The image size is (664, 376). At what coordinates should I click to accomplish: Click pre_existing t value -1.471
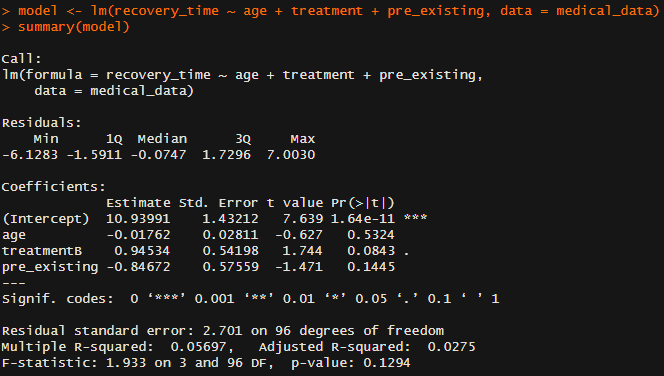[299, 267]
